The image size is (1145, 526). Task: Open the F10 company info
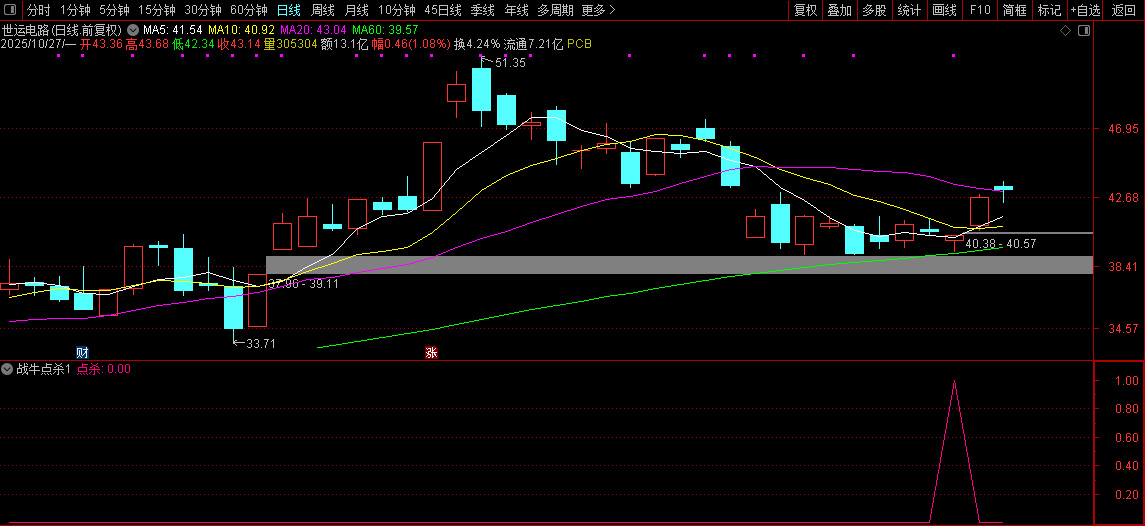[x=980, y=10]
